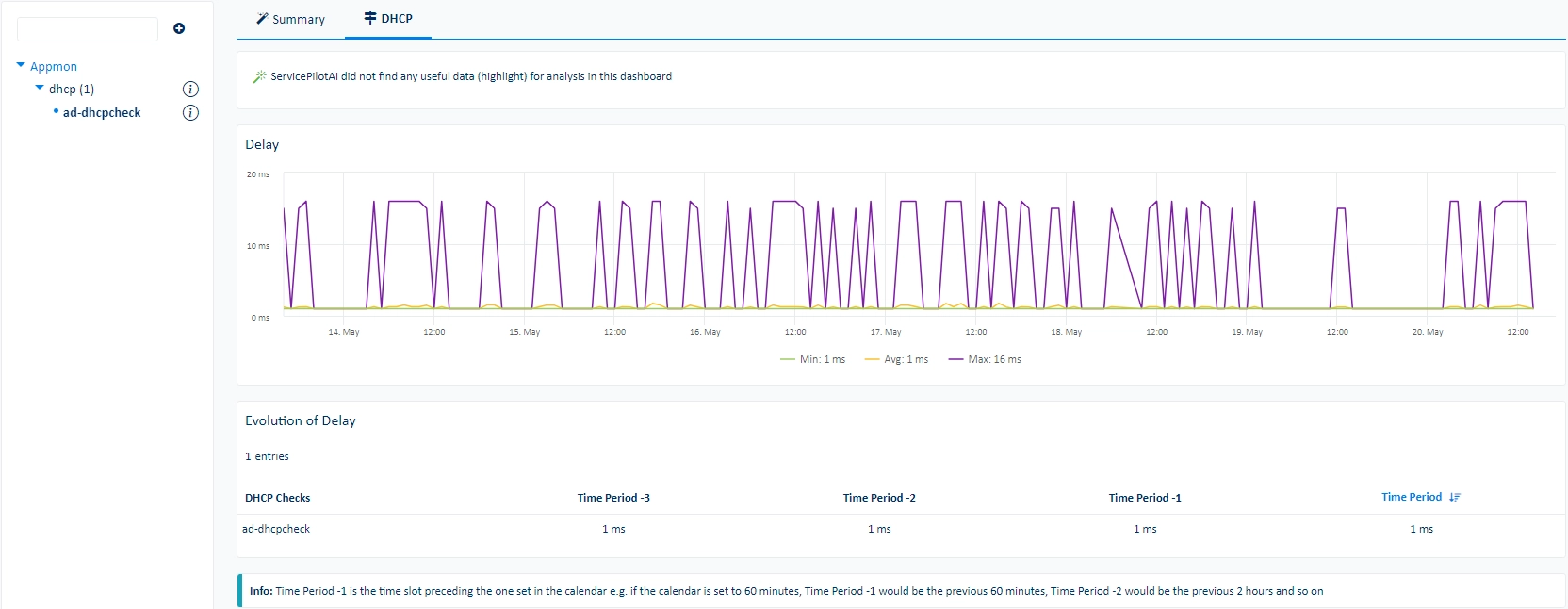Click the plus icon beside the search box
The height and width of the screenshot is (609, 1568).
(x=179, y=28)
